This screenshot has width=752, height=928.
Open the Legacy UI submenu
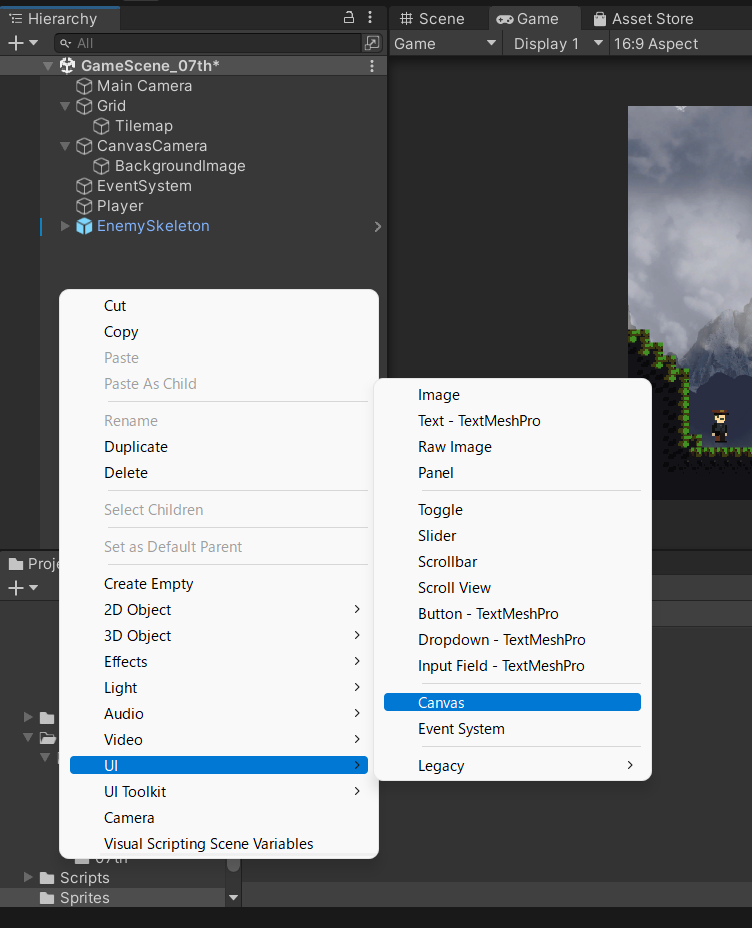(x=512, y=766)
